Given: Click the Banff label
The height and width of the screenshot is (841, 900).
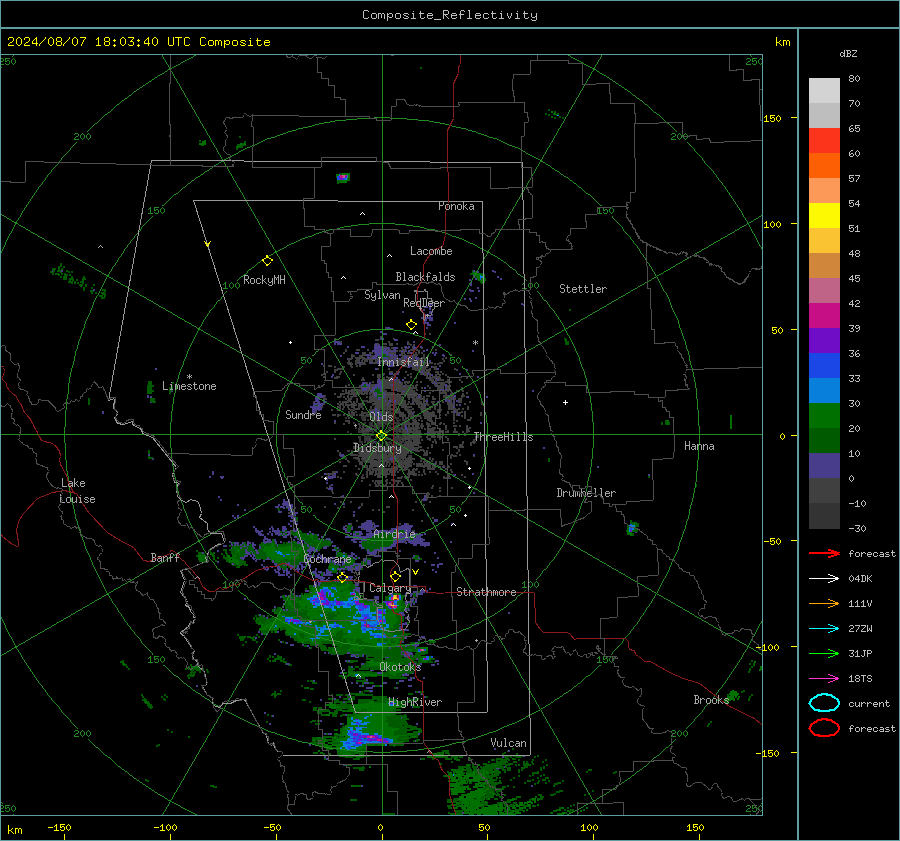Looking at the screenshot, I should click(165, 557).
